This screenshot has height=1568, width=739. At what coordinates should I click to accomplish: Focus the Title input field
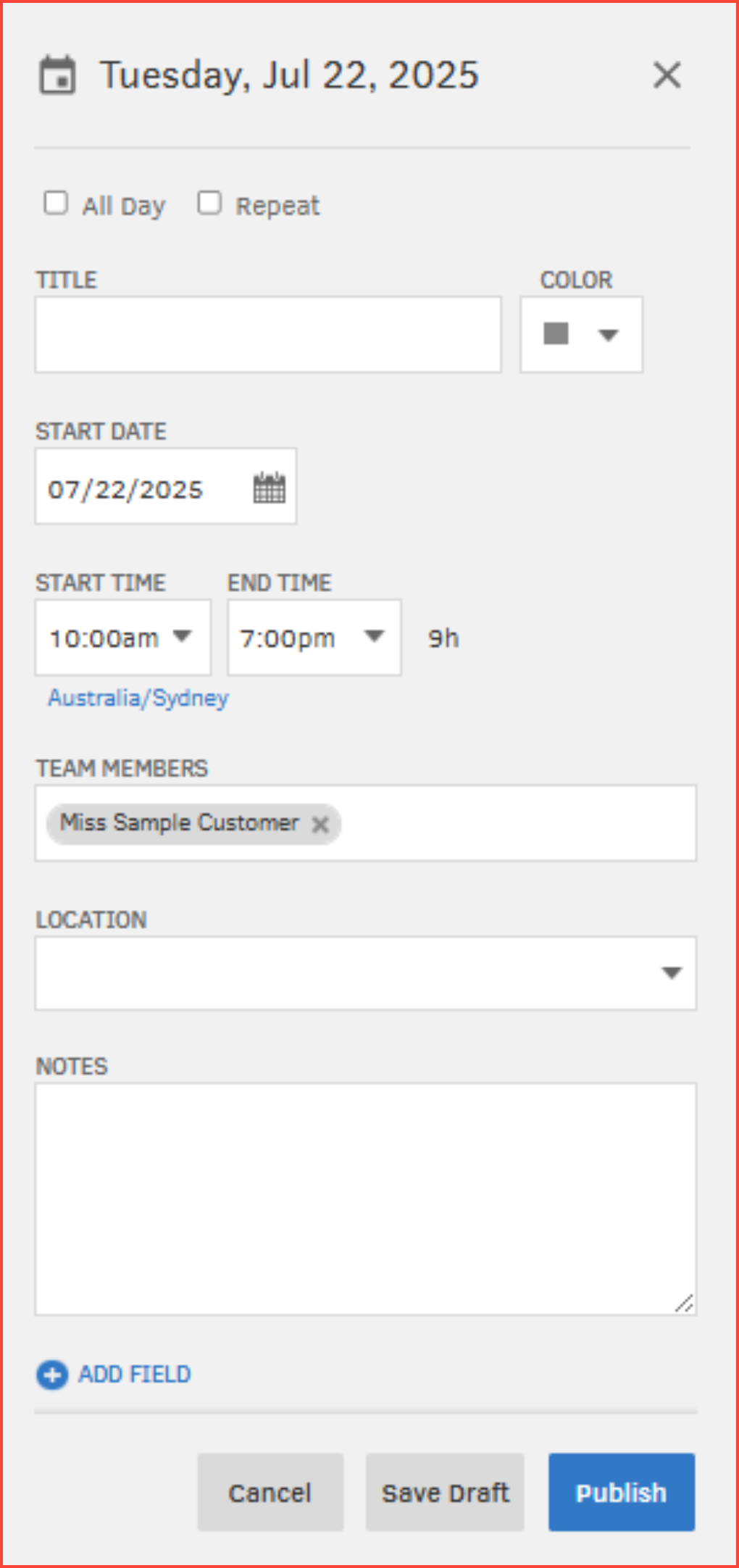coord(268,335)
